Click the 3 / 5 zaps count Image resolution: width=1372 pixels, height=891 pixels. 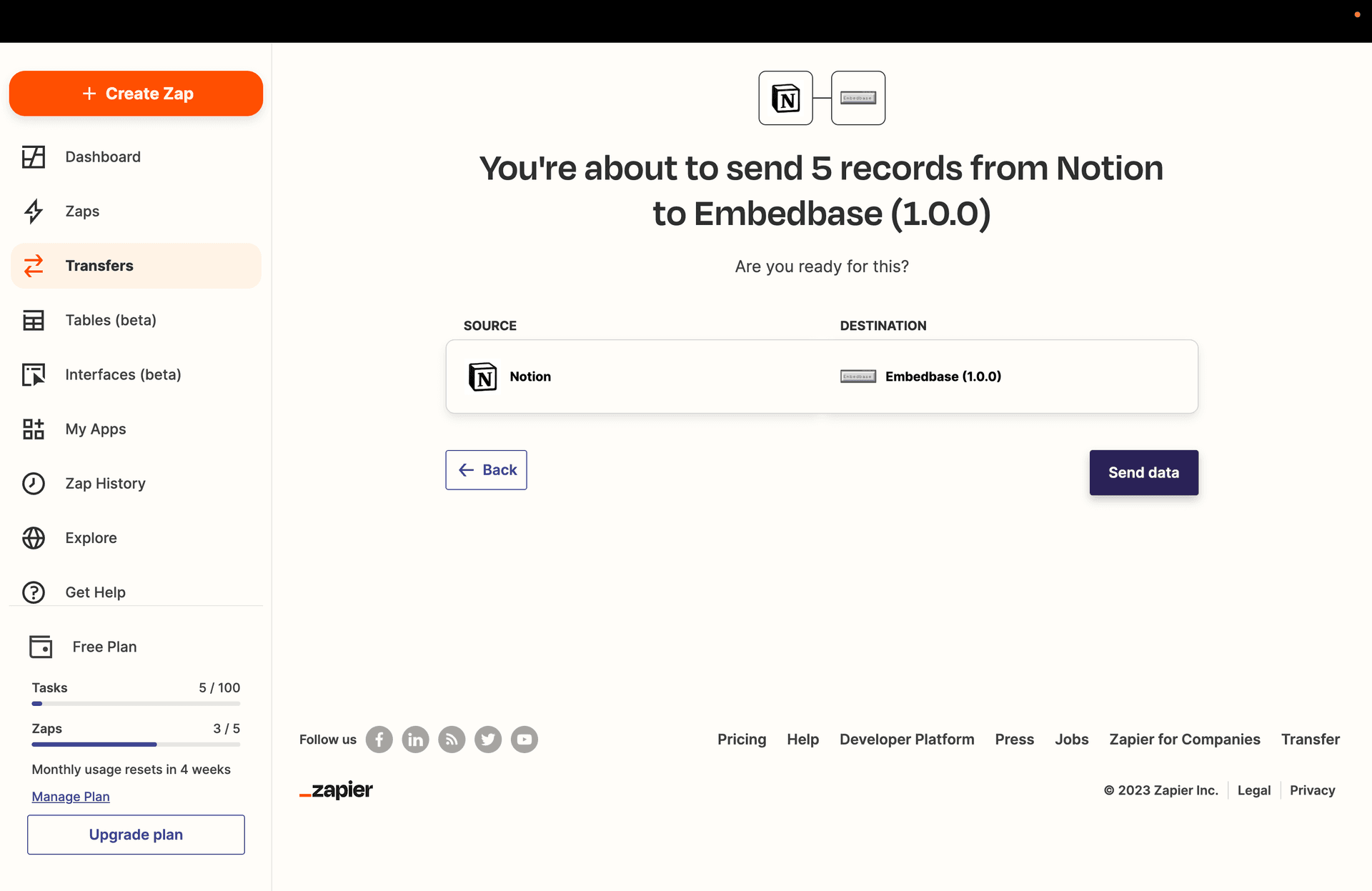pyautogui.click(x=227, y=729)
